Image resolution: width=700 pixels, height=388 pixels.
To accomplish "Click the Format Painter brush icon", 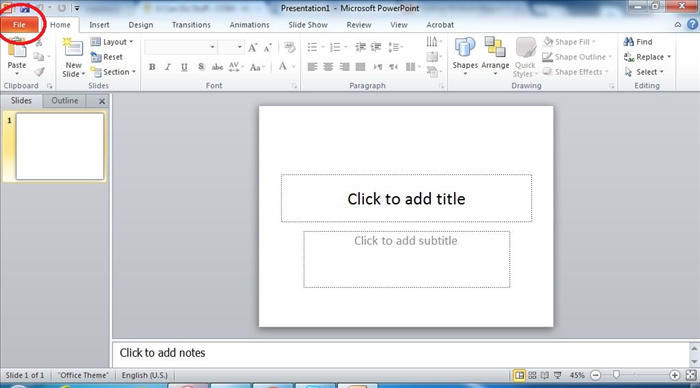I will pos(39,71).
